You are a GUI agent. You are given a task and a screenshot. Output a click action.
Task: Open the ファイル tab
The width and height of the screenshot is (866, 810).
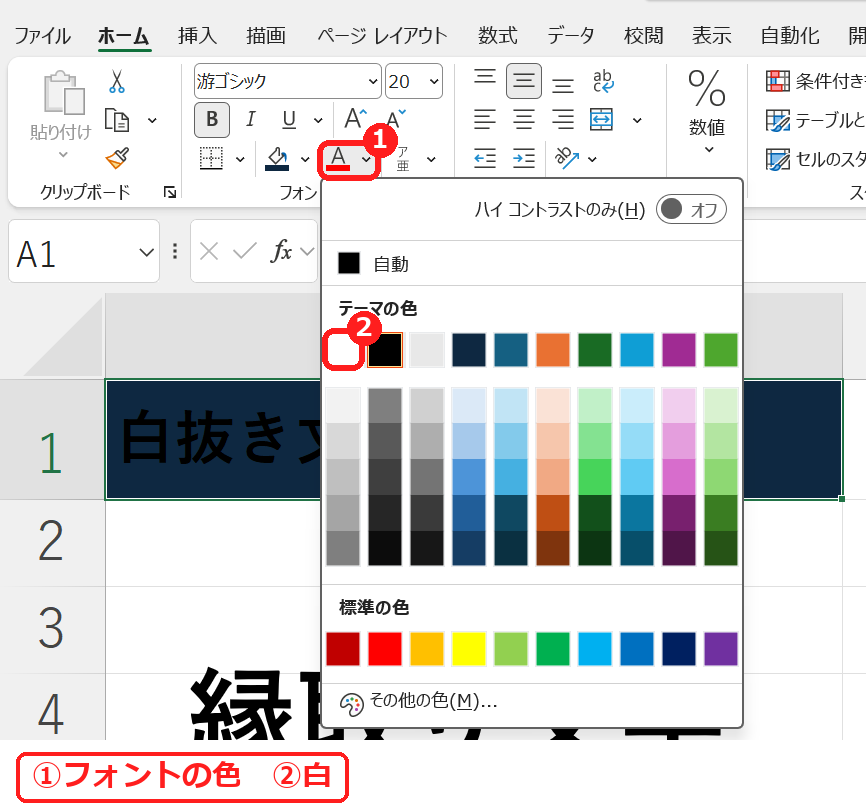coord(43,36)
